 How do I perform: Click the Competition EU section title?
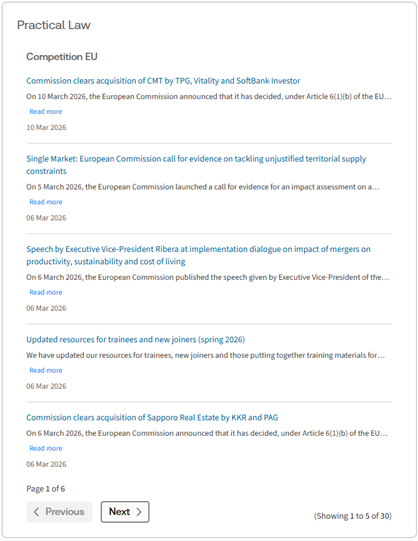coord(62,56)
